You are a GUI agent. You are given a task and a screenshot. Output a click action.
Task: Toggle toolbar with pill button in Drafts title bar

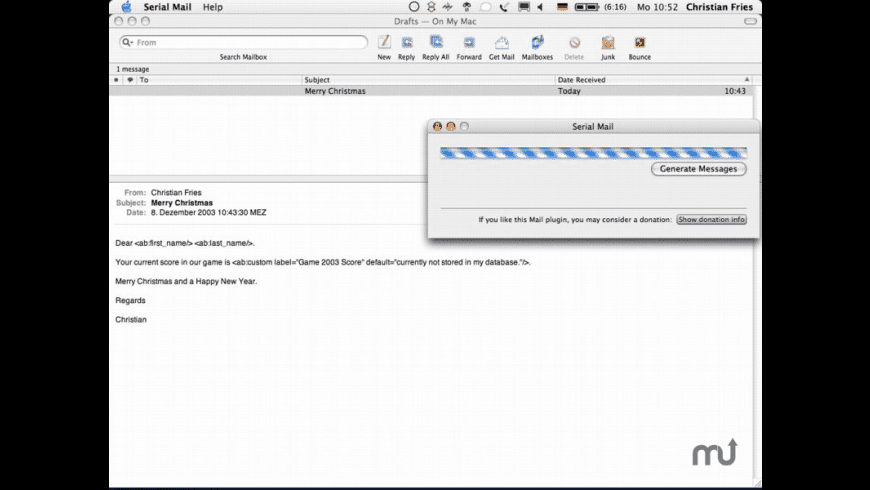(750, 21)
